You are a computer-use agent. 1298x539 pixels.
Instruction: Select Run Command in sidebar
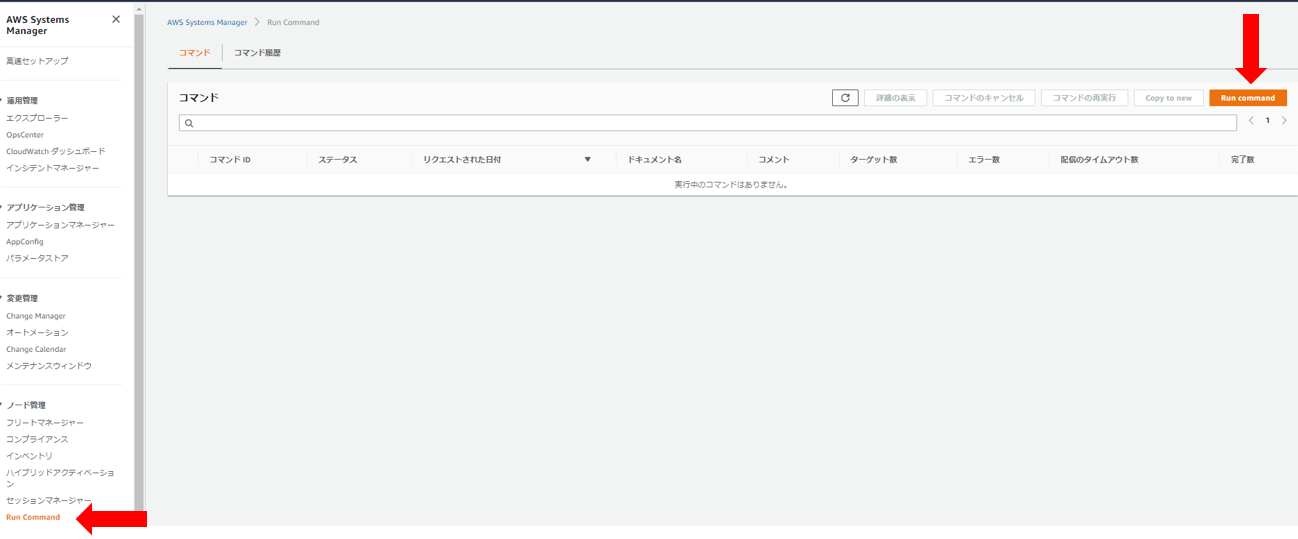click(x=33, y=517)
